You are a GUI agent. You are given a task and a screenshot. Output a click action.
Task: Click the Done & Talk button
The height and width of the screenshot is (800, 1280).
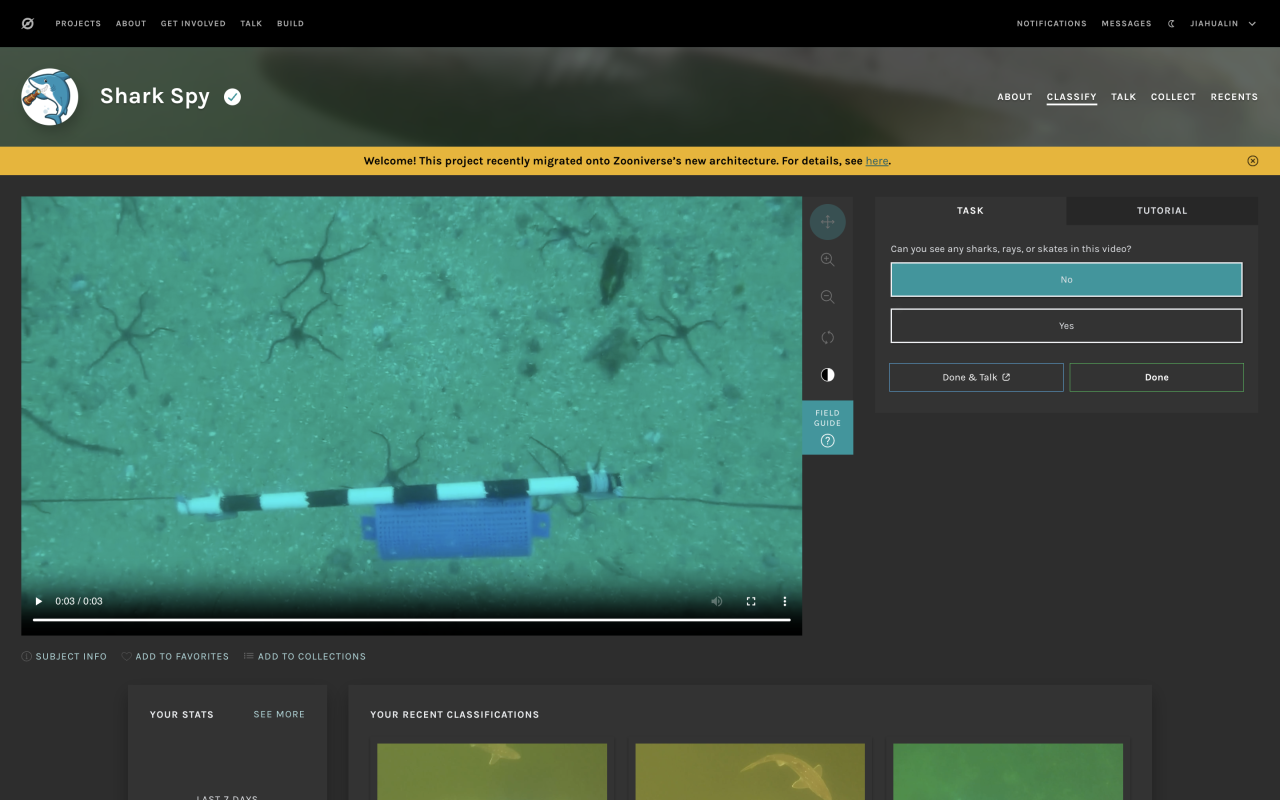pyautogui.click(x=976, y=377)
